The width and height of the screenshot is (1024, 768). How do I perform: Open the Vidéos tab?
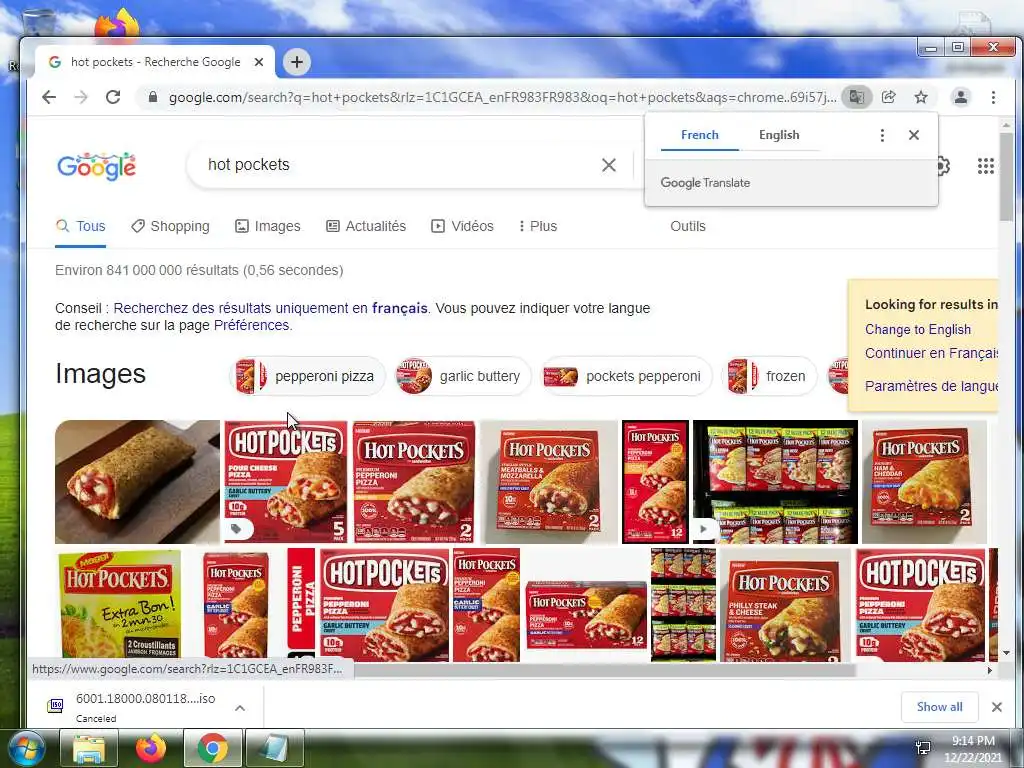pyautogui.click(x=462, y=227)
